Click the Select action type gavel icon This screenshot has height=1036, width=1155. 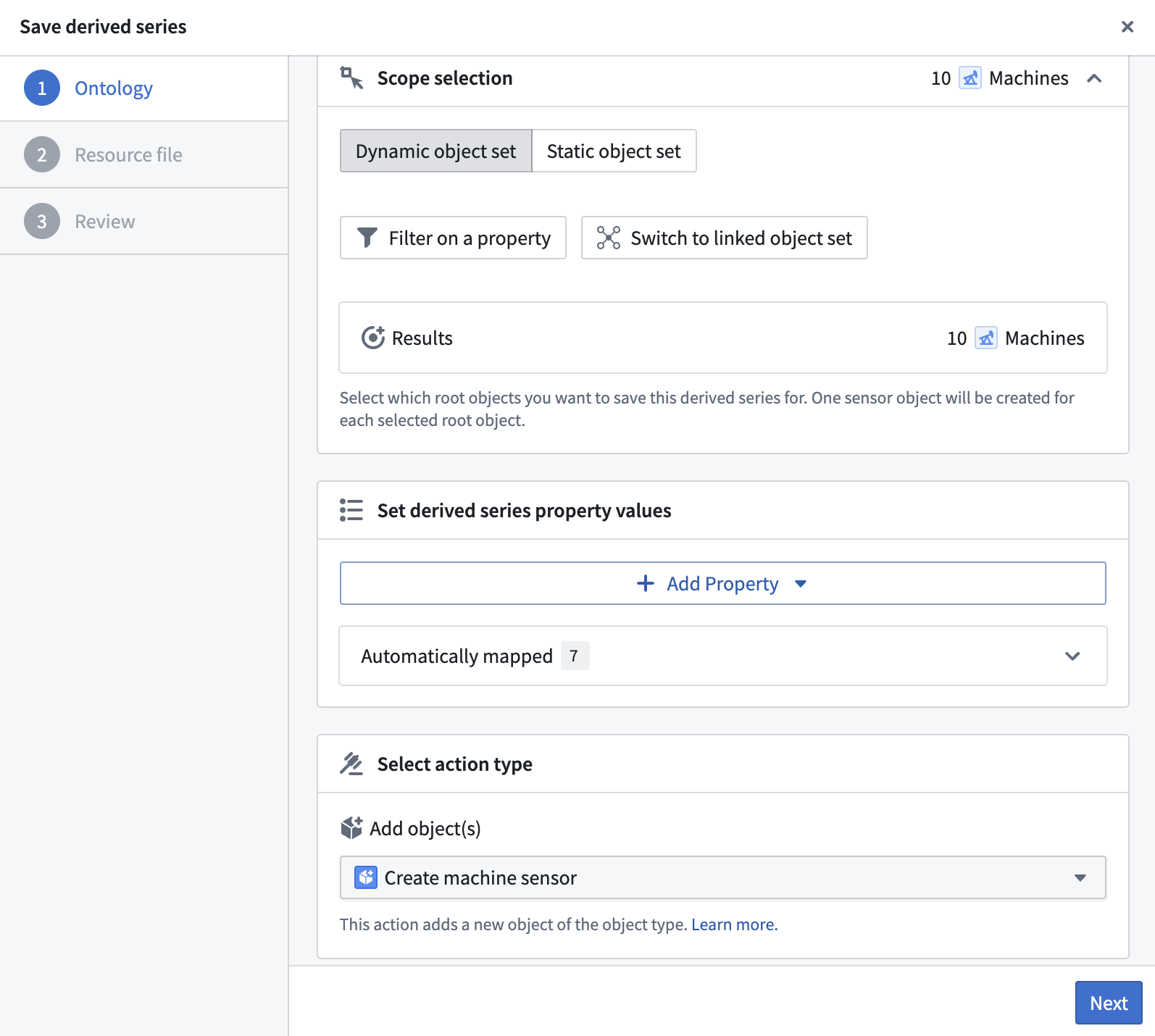point(351,764)
